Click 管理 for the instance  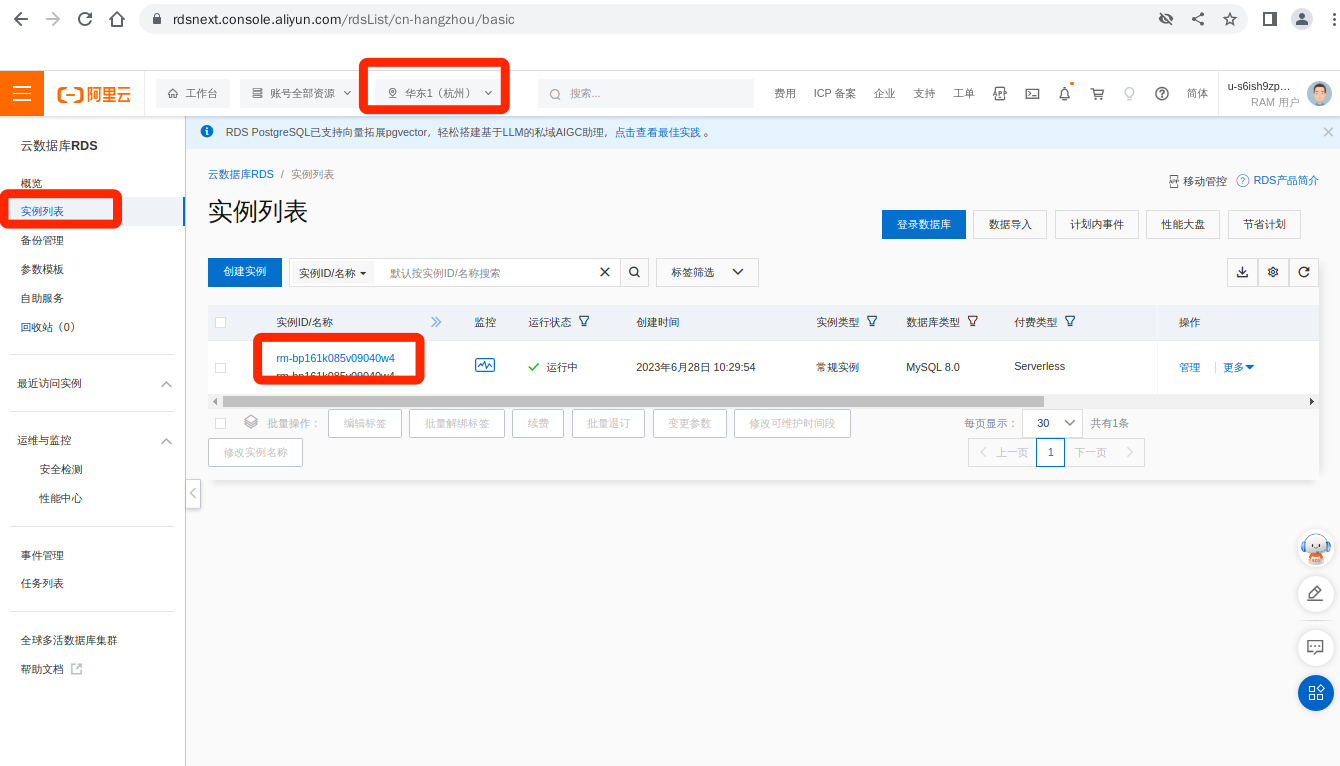[1189, 367]
